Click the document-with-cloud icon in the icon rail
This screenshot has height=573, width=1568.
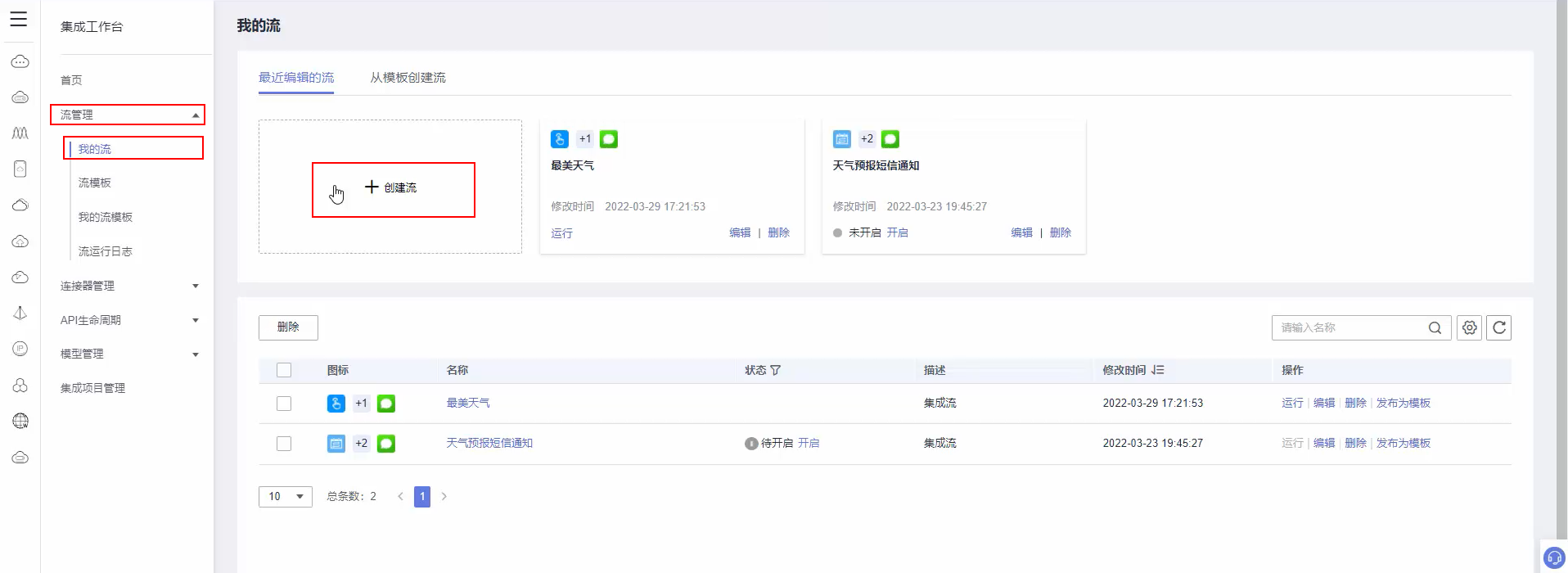click(20, 169)
